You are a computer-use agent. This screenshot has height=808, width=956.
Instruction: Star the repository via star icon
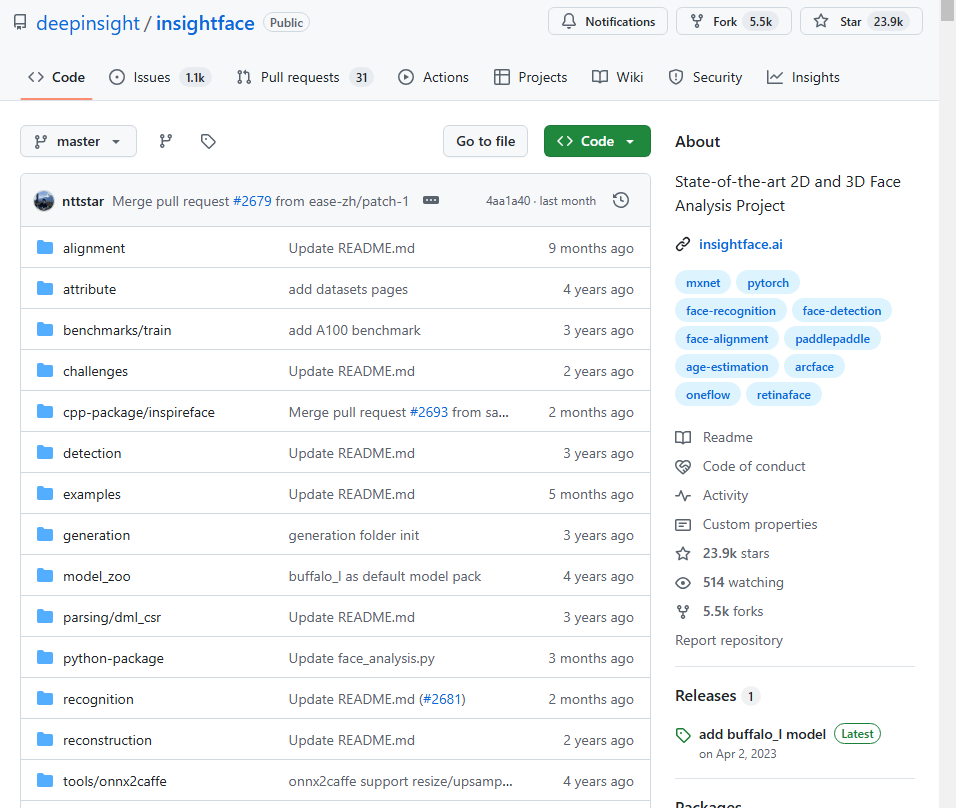click(x=821, y=21)
